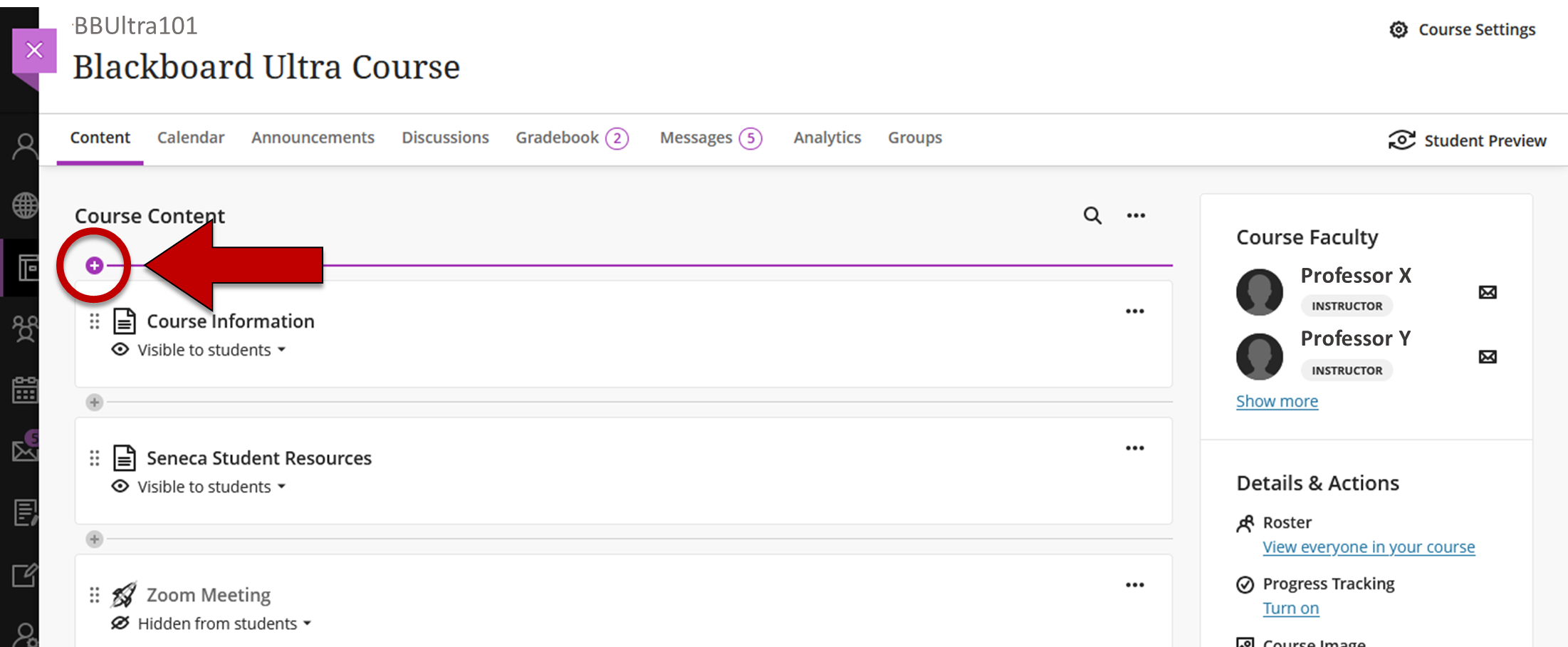This screenshot has height=647, width=1568.
Task: Grab Zoom Meeting drag handle
Action: click(x=94, y=595)
